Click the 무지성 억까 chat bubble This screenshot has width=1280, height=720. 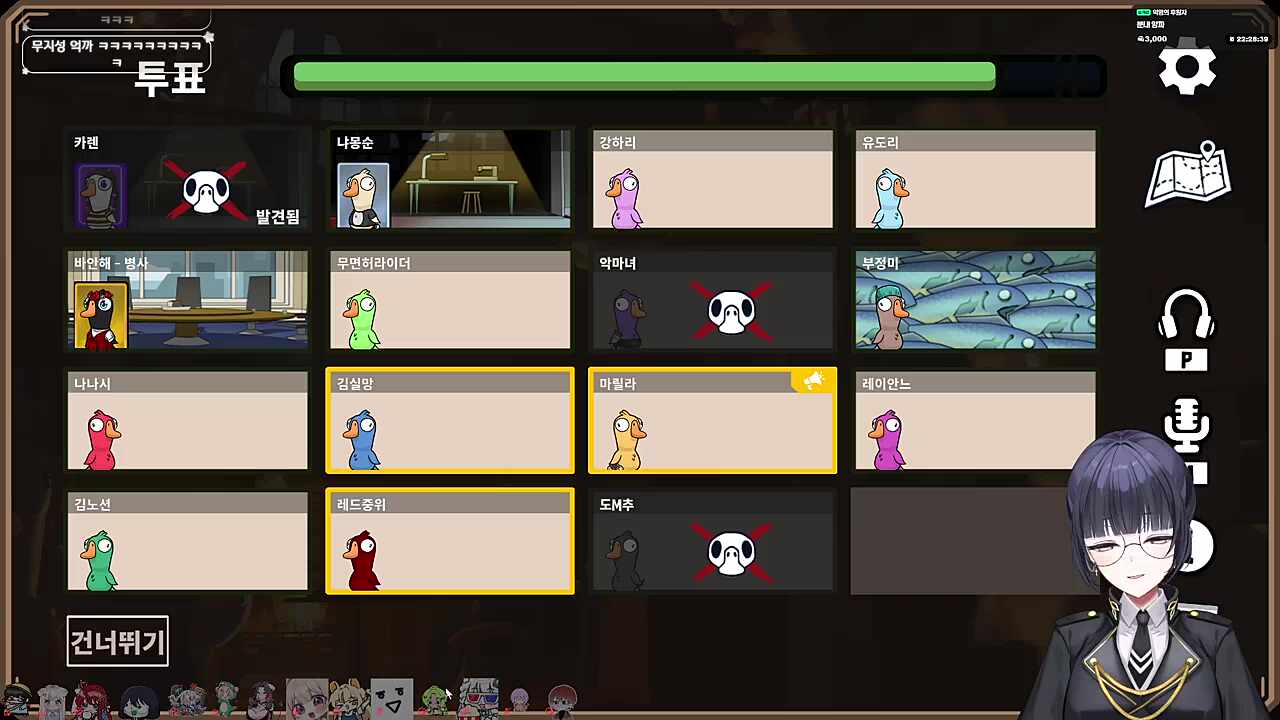(117, 53)
